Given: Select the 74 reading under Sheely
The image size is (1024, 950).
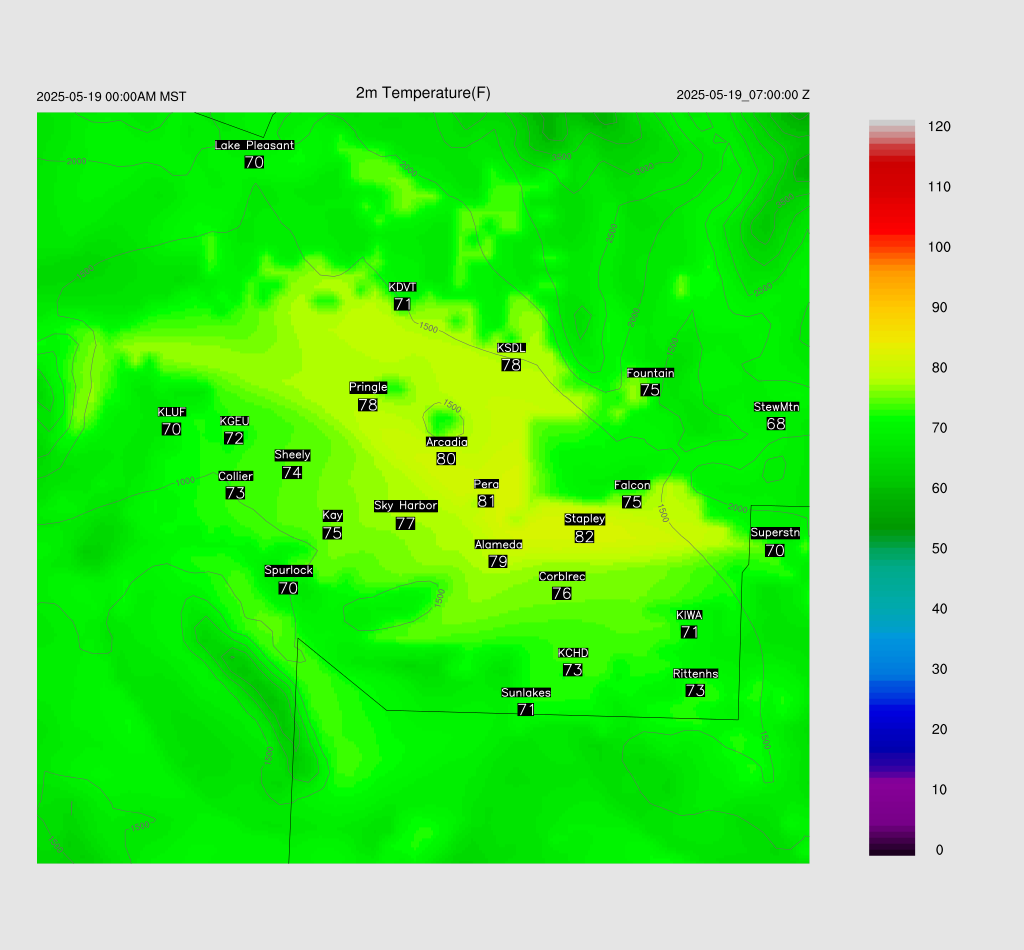Looking at the screenshot, I should (292, 473).
